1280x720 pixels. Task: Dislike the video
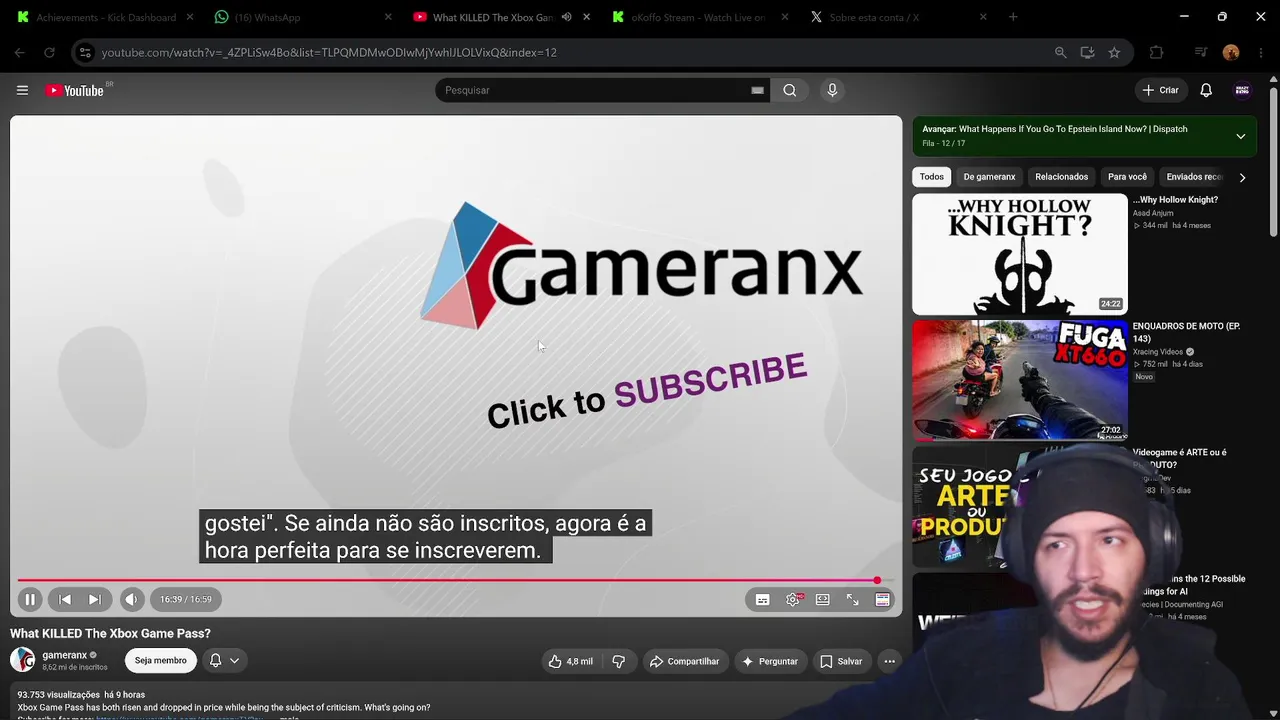[619, 661]
